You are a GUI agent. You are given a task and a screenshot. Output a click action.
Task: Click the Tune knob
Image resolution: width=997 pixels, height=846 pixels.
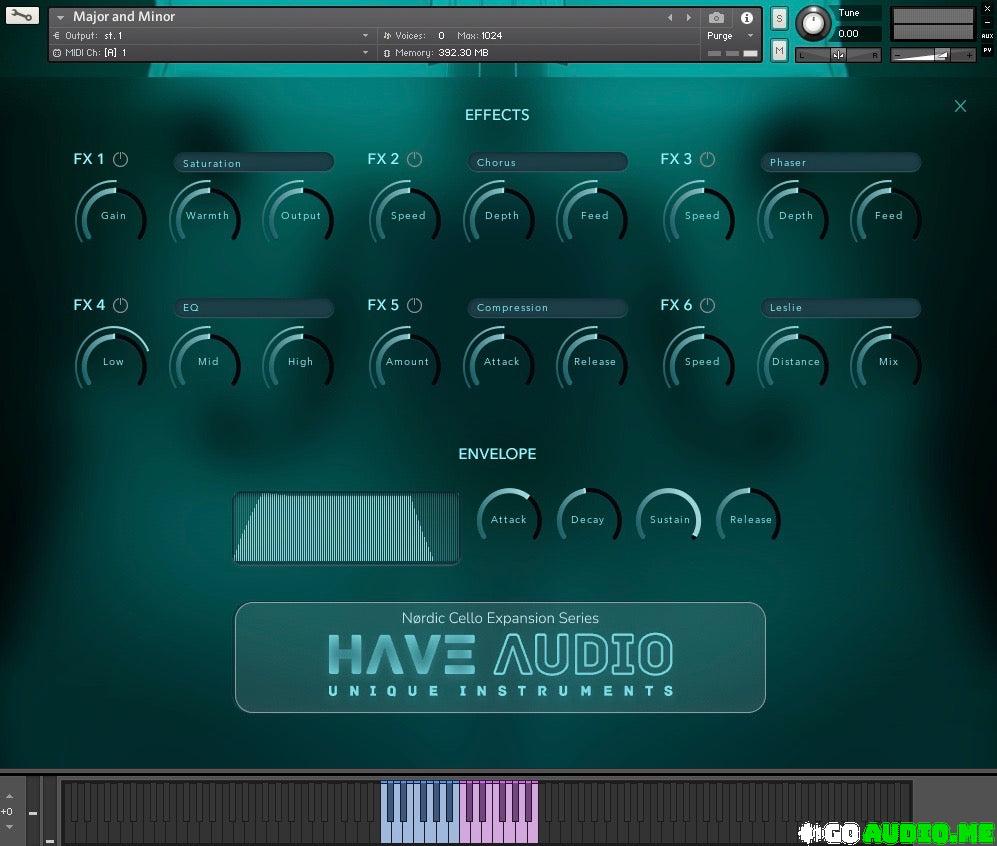click(x=813, y=24)
